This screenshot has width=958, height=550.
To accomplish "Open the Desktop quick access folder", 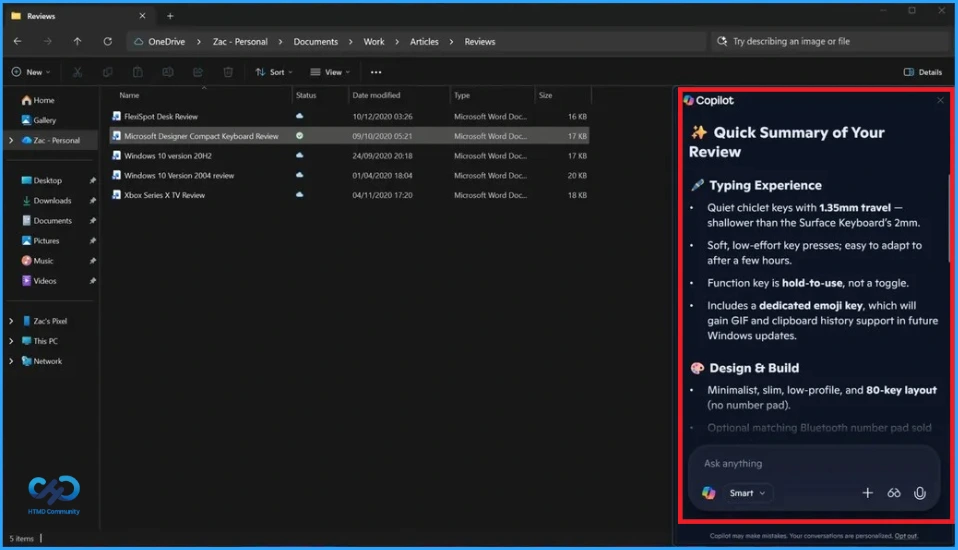I will [47, 180].
